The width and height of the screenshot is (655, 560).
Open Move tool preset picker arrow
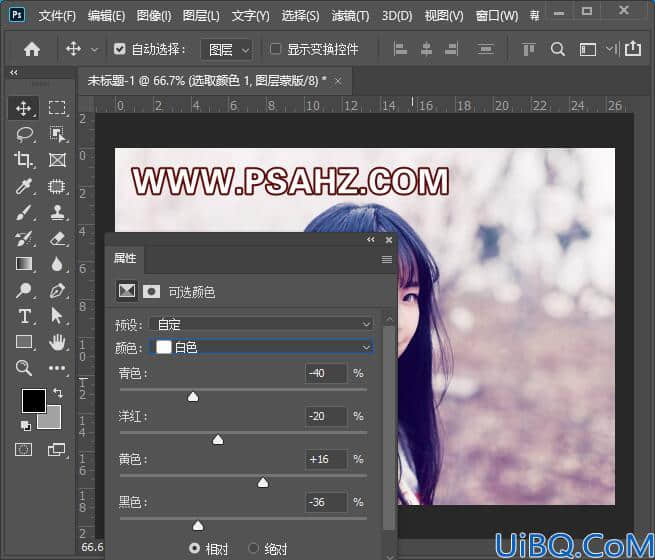(95, 50)
